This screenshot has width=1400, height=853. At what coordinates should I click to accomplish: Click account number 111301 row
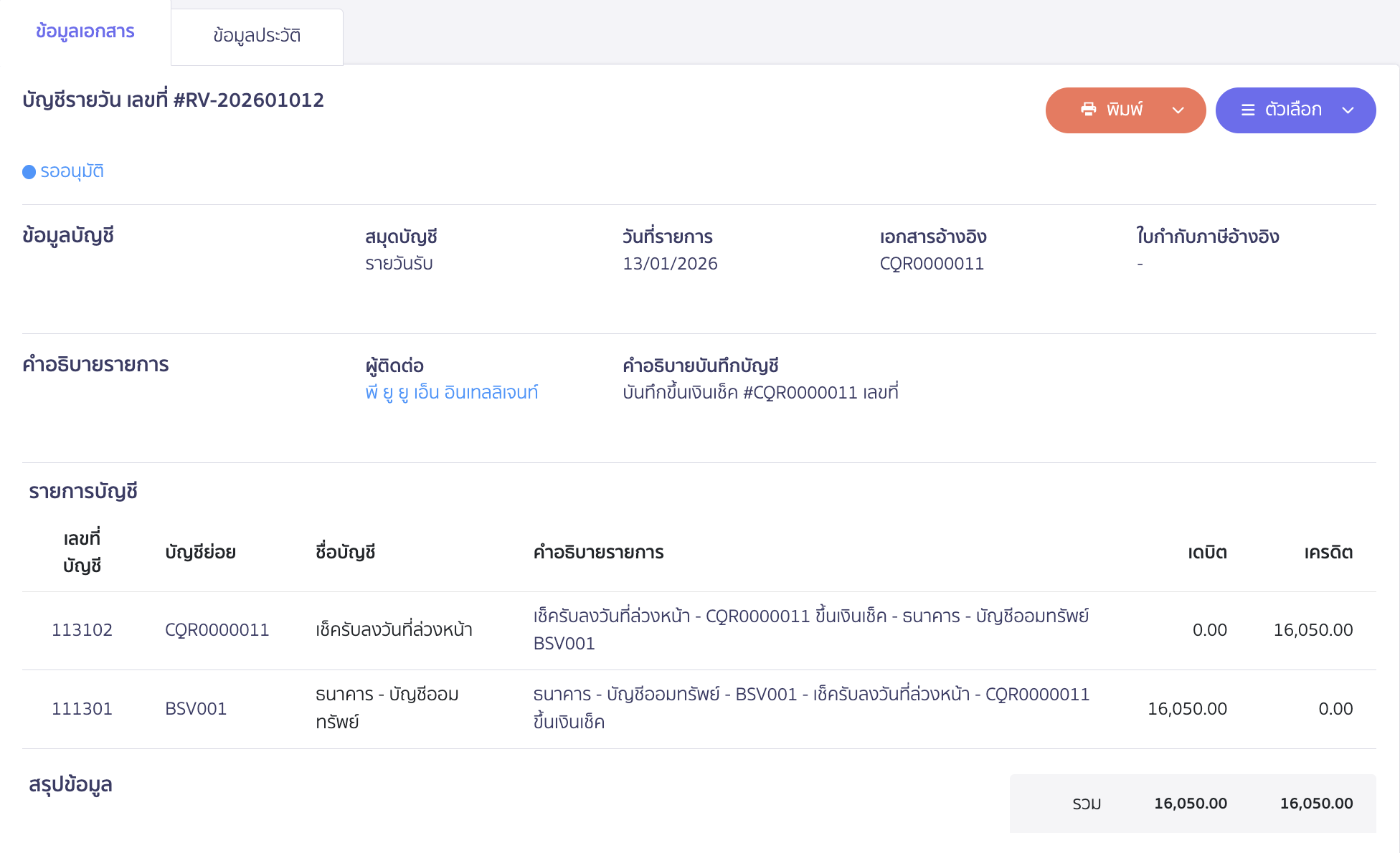point(82,709)
